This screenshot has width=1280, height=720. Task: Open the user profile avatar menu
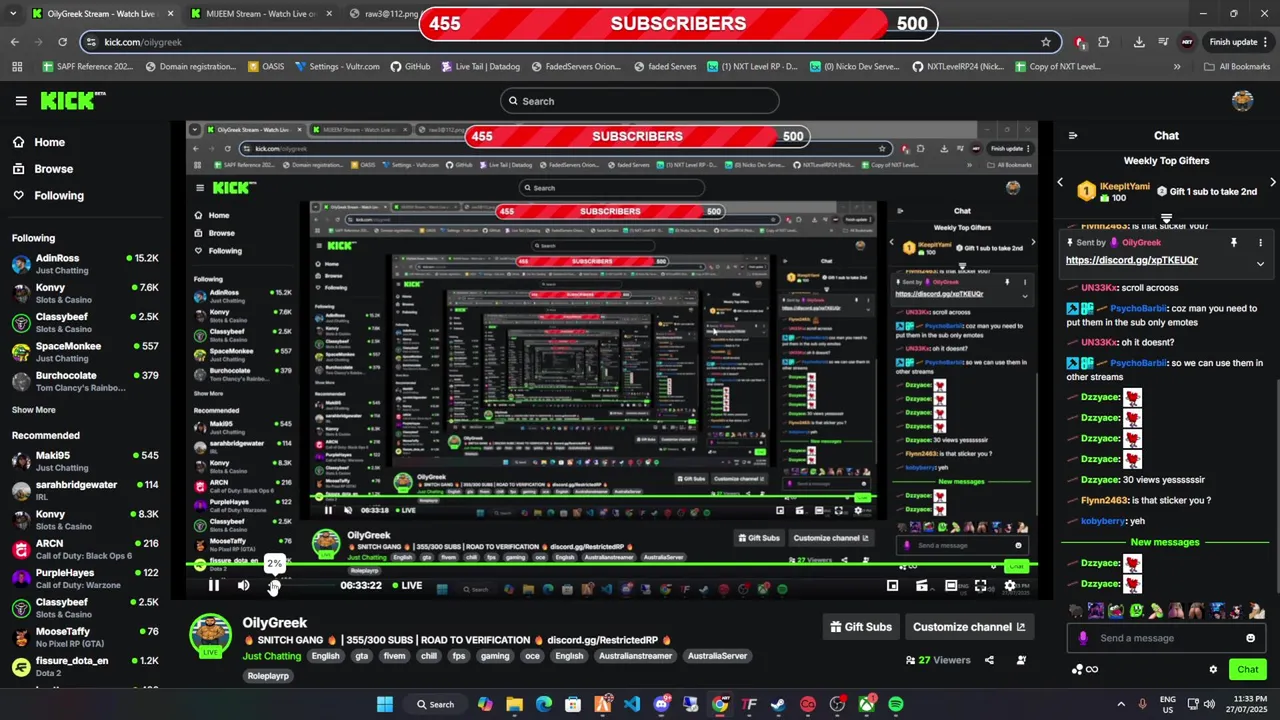(x=1242, y=100)
